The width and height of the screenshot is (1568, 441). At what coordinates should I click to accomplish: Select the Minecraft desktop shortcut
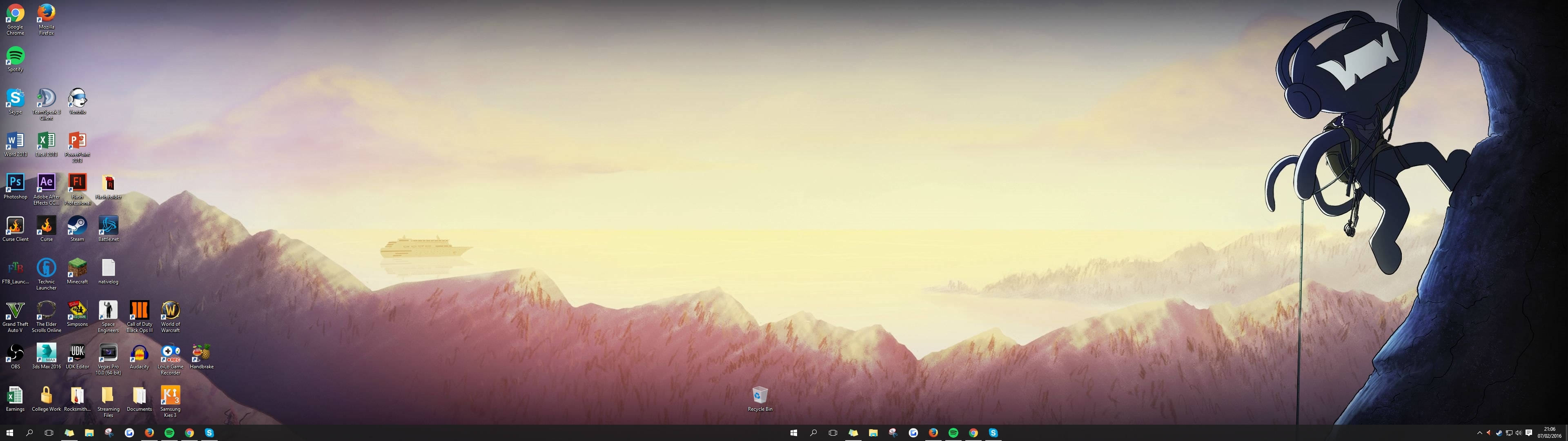click(x=77, y=268)
